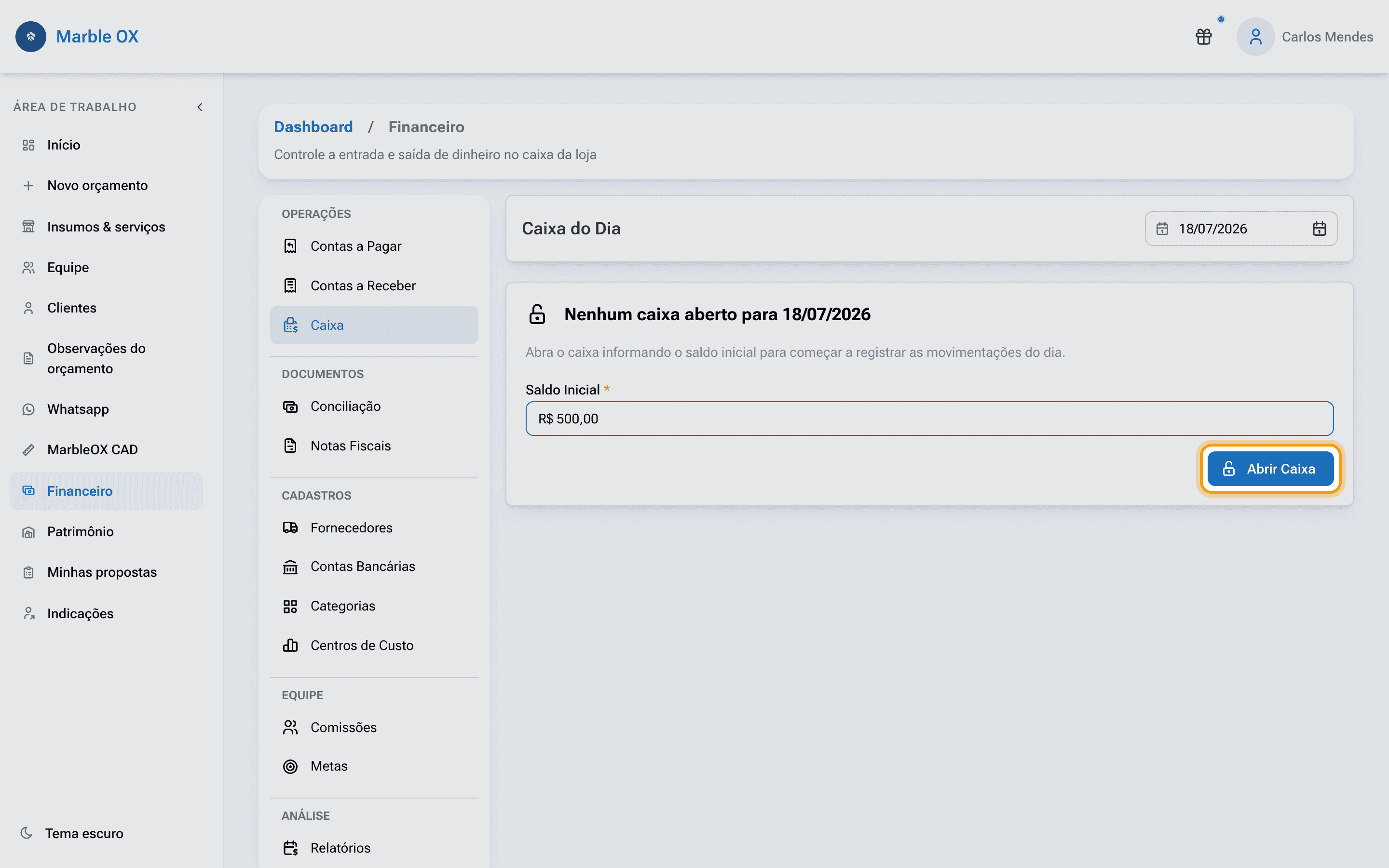Click the Comissões users icon
This screenshot has height=868, width=1389.
point(290,727)
